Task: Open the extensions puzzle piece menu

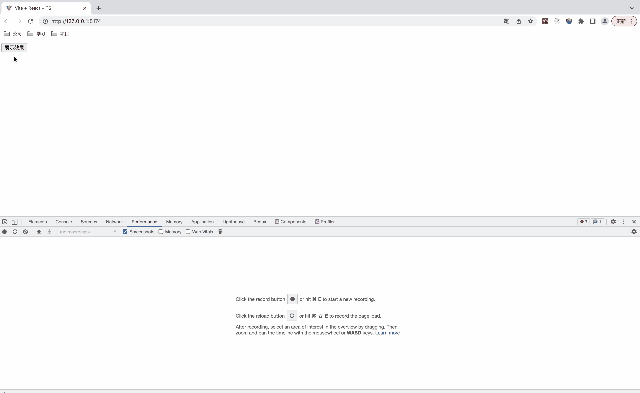Action: 581,21
